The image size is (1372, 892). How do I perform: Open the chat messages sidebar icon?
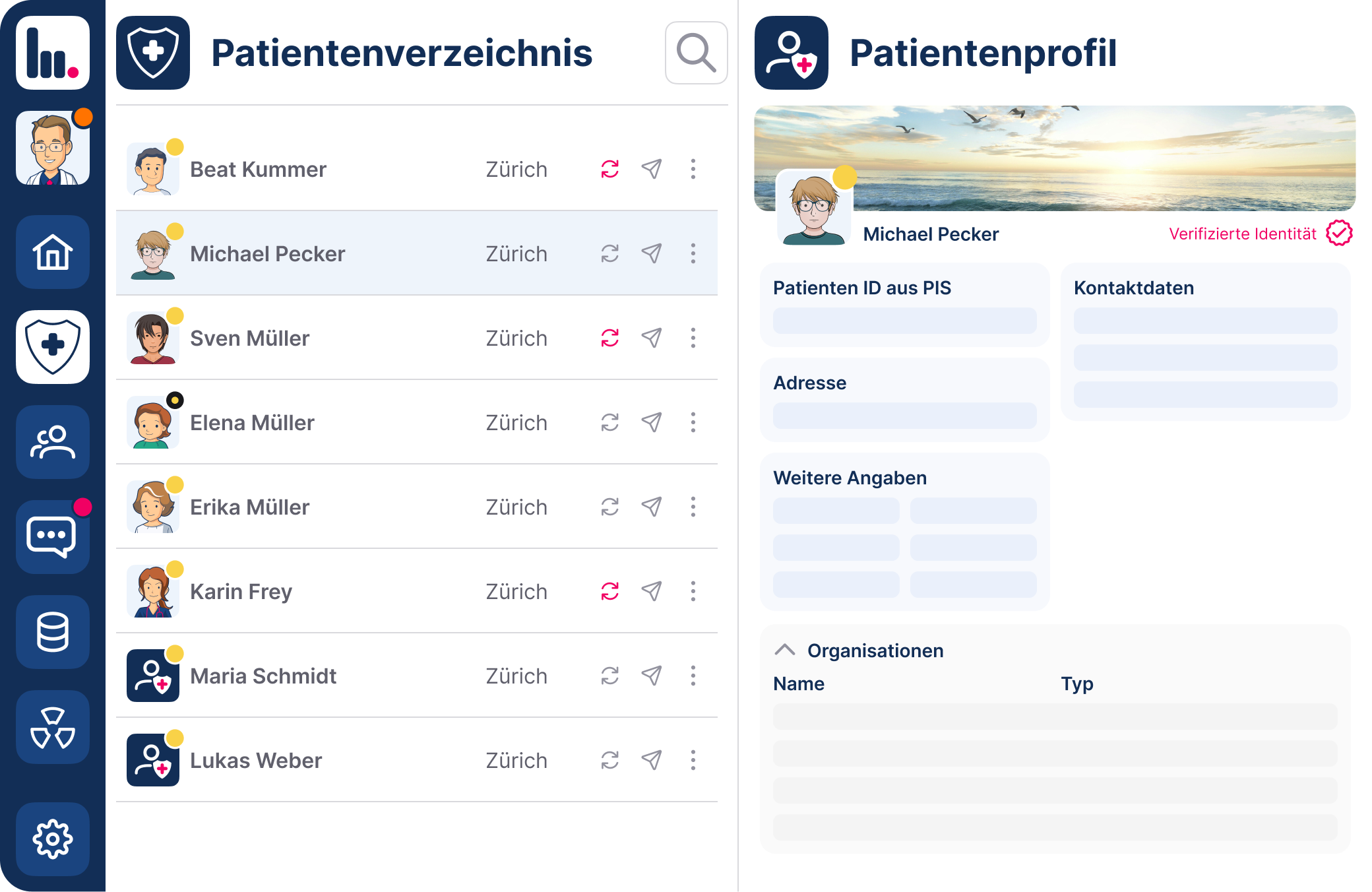point(53,537)
